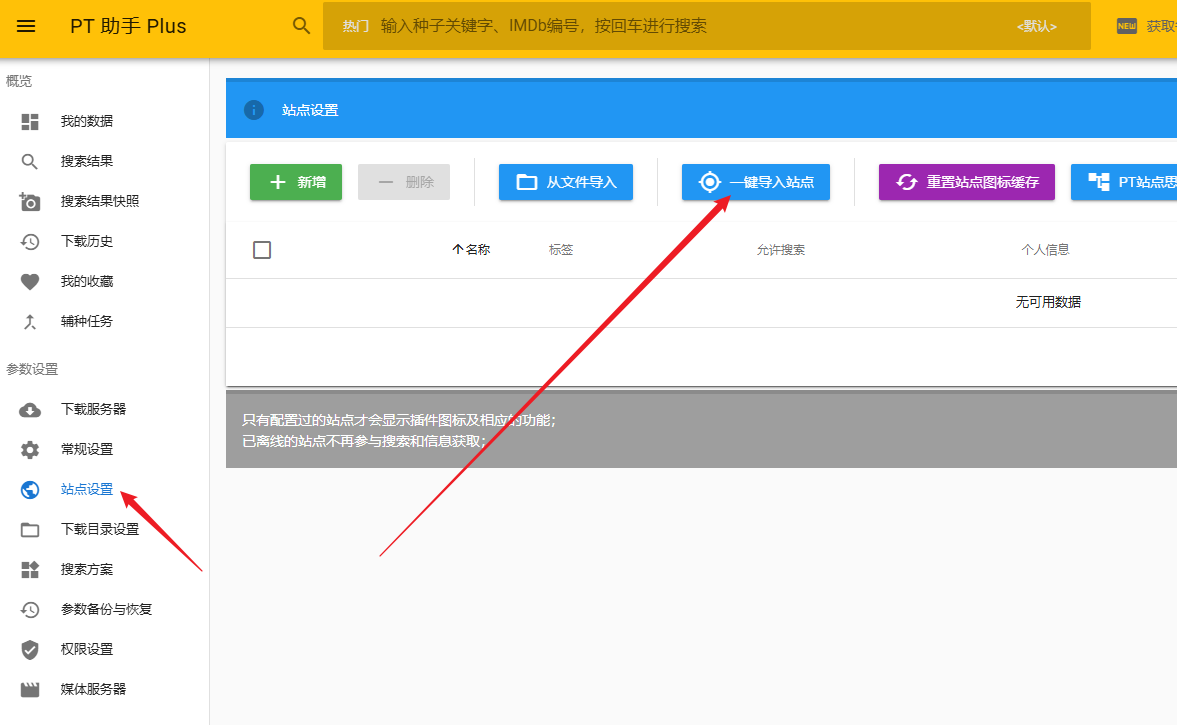
Task: Click the search magnifier icon in header
Action: [x=301, y=26]
